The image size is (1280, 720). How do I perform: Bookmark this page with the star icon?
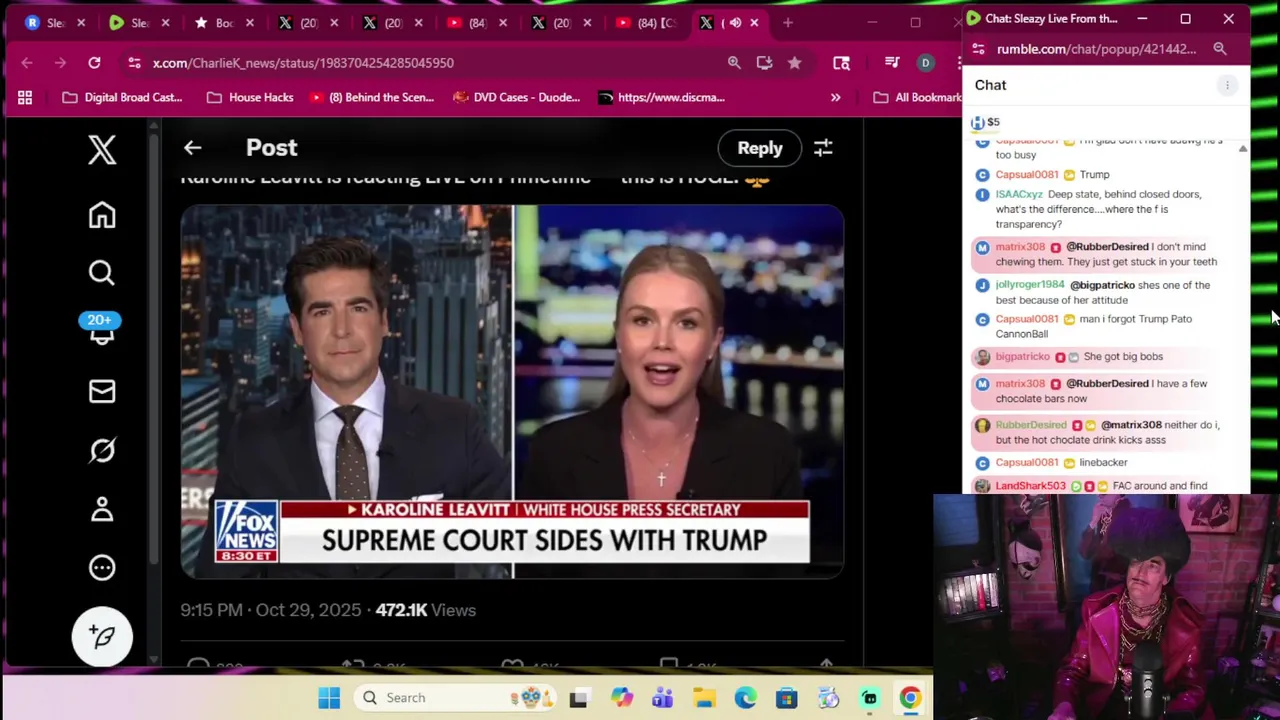794,63
